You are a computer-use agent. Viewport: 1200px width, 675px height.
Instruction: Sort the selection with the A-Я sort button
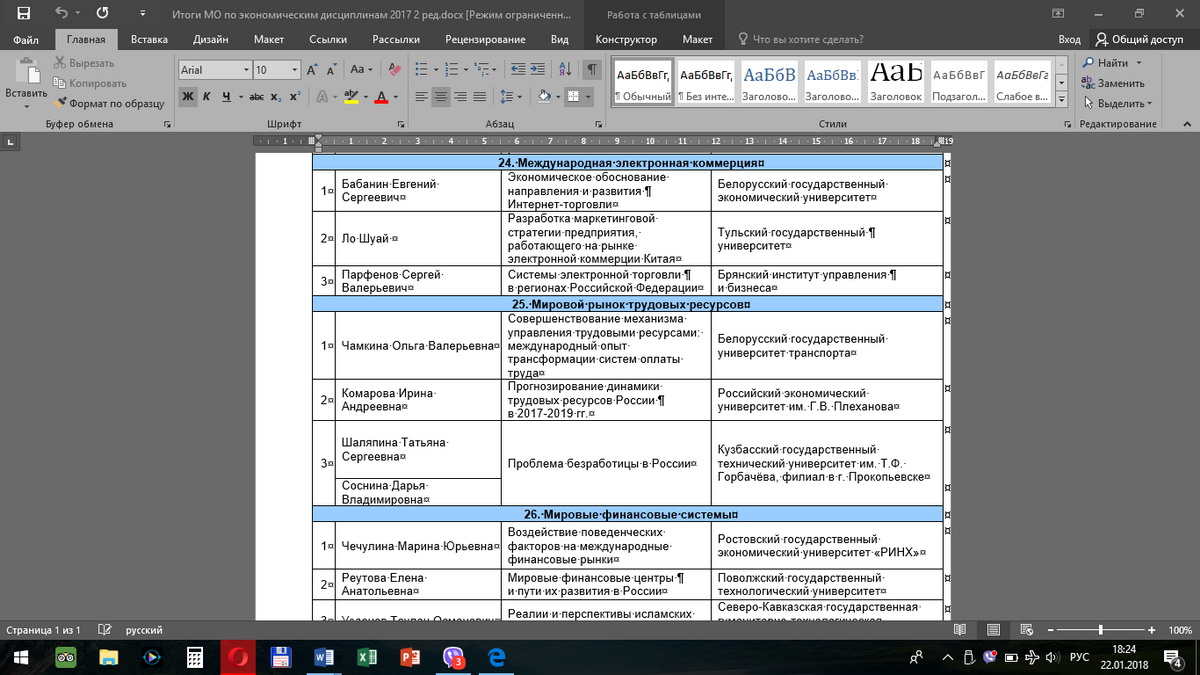coord(567,70)
